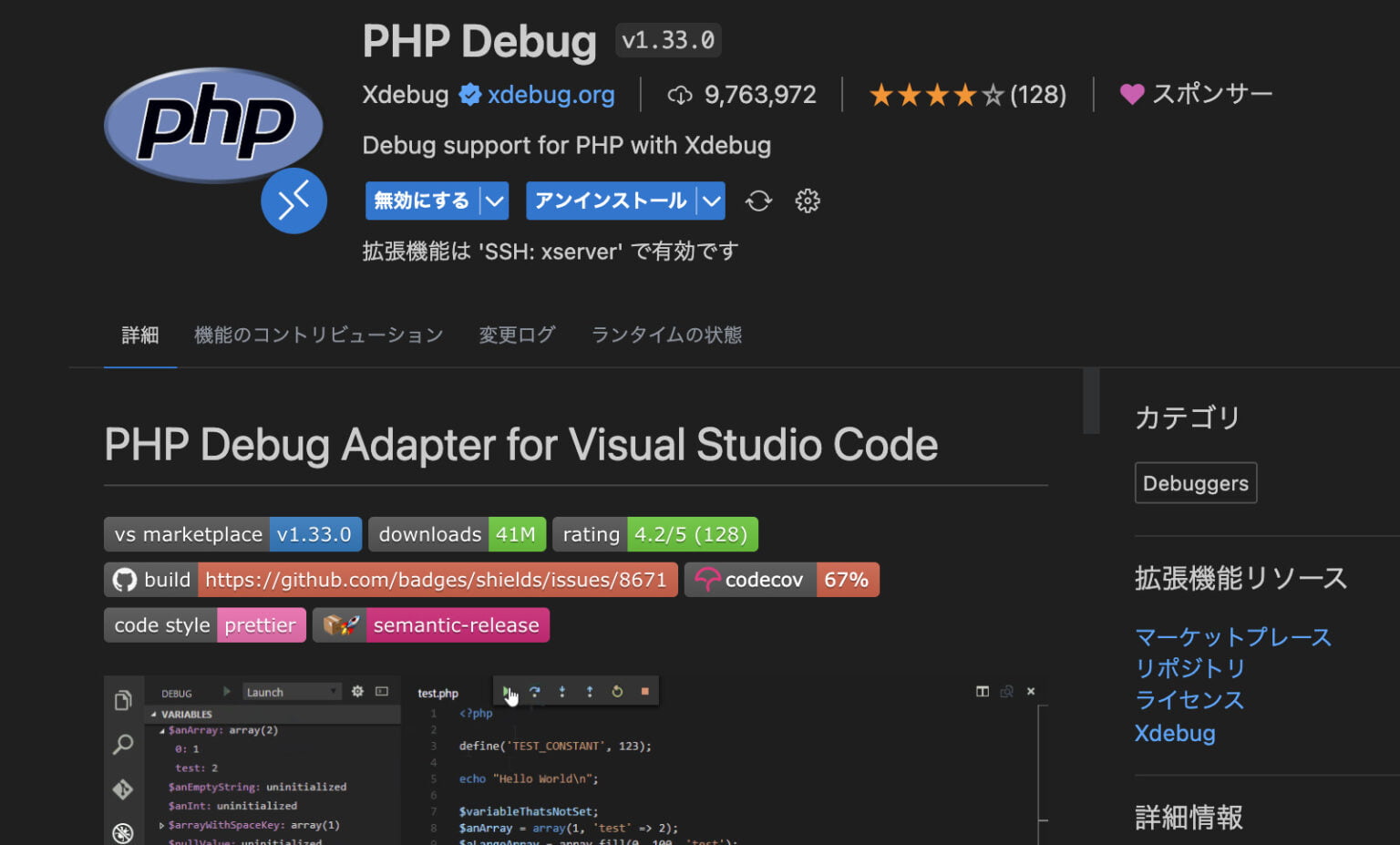Open the Explorer icon in the activity bar

(123, 700)
